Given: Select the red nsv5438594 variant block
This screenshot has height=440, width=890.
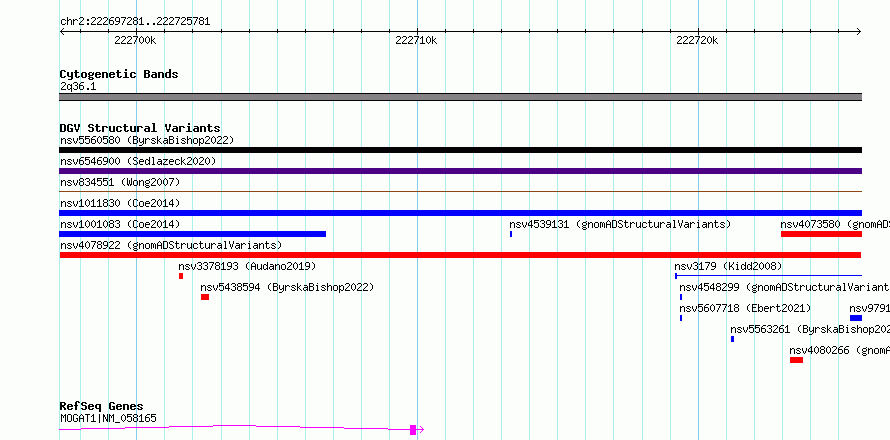Looking at the screenshot, I should [x=205, y=297].
